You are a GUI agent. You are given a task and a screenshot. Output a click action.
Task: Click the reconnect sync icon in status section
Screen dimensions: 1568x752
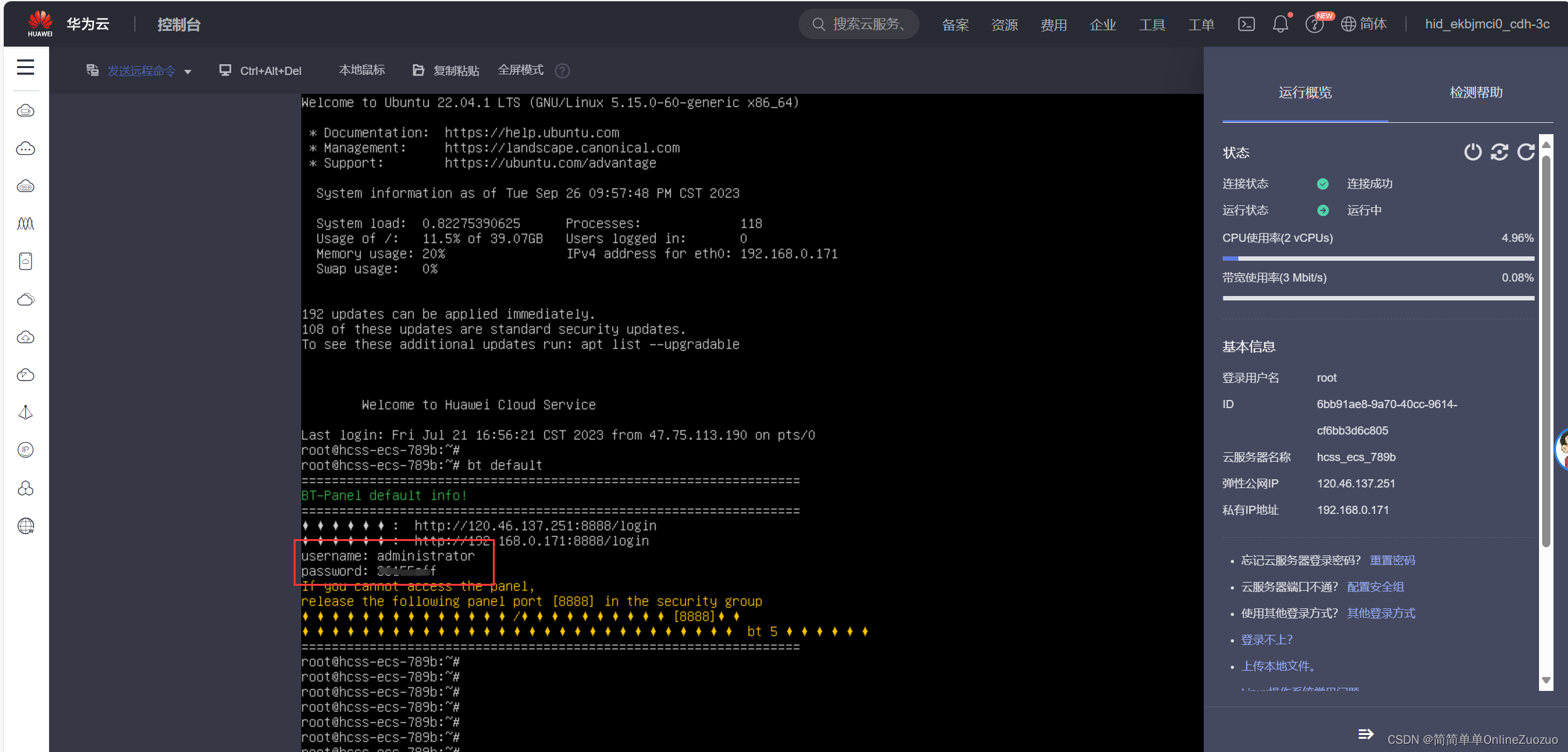[x=1499, y=152]
